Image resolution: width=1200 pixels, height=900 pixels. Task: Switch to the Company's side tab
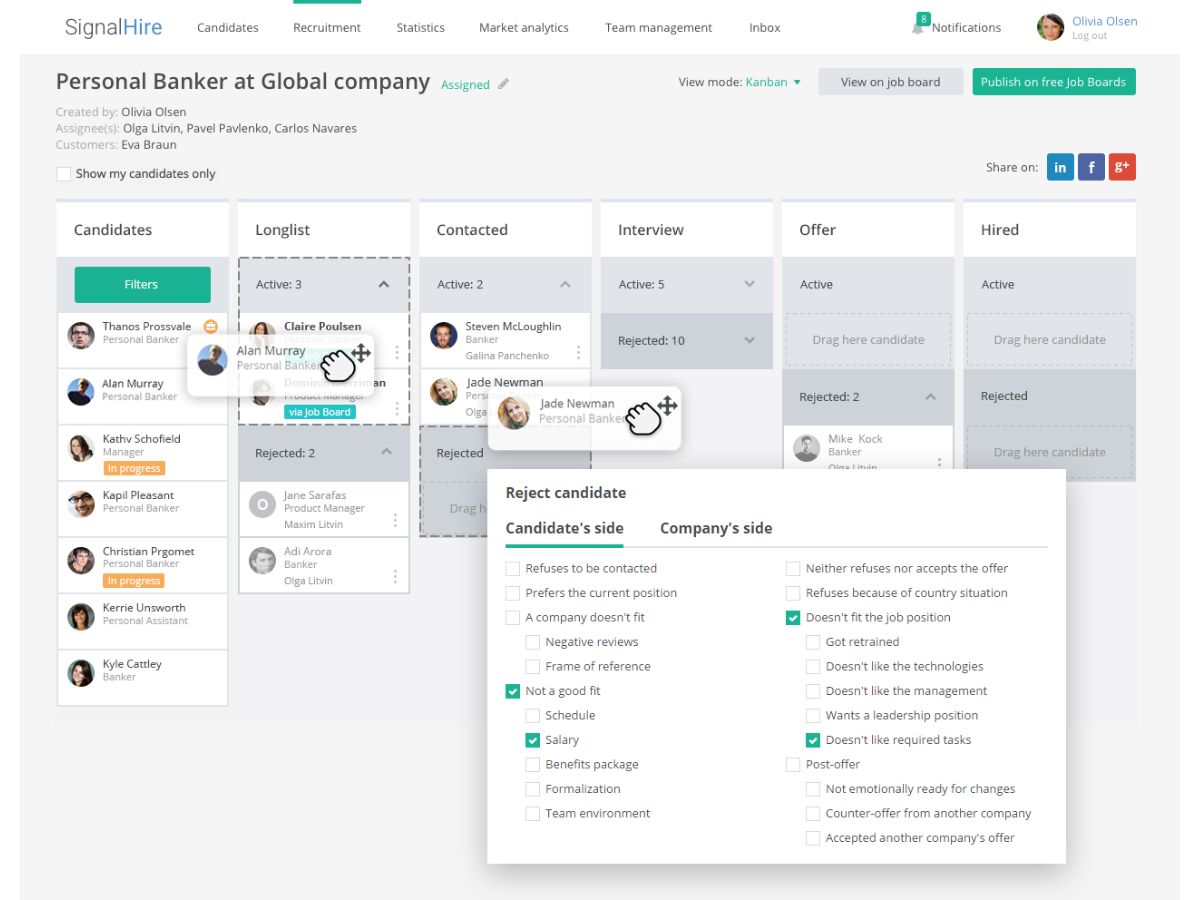coord(716,528)
